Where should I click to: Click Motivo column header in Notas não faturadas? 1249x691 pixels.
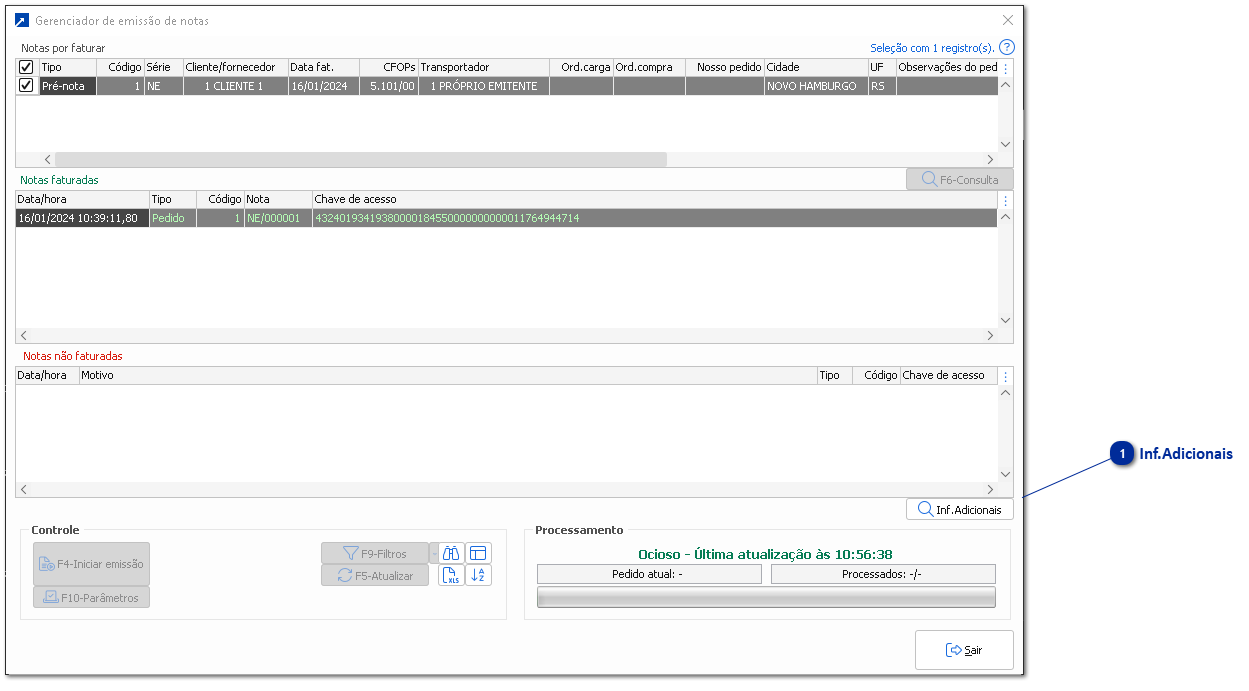point(448,376)
